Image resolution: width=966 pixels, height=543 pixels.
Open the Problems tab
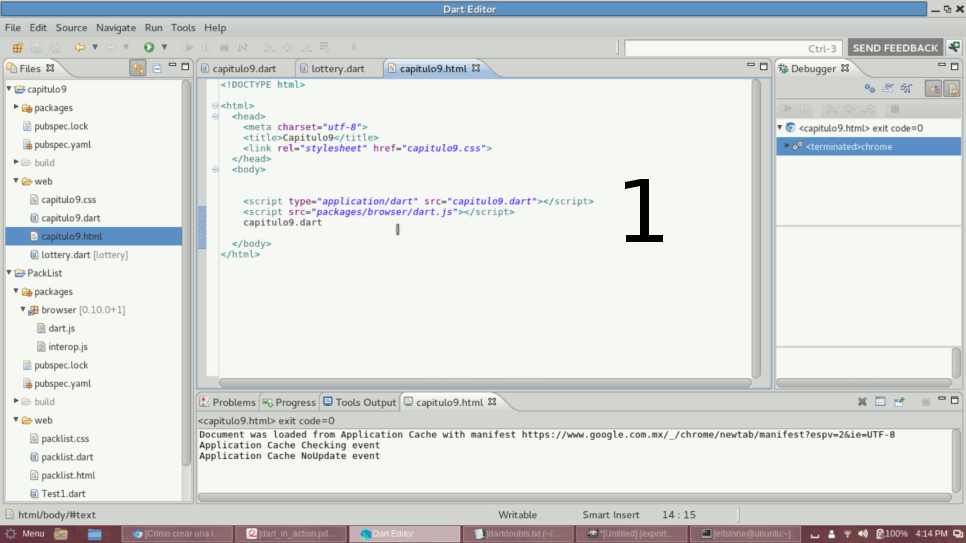click(x=227, y=402)
